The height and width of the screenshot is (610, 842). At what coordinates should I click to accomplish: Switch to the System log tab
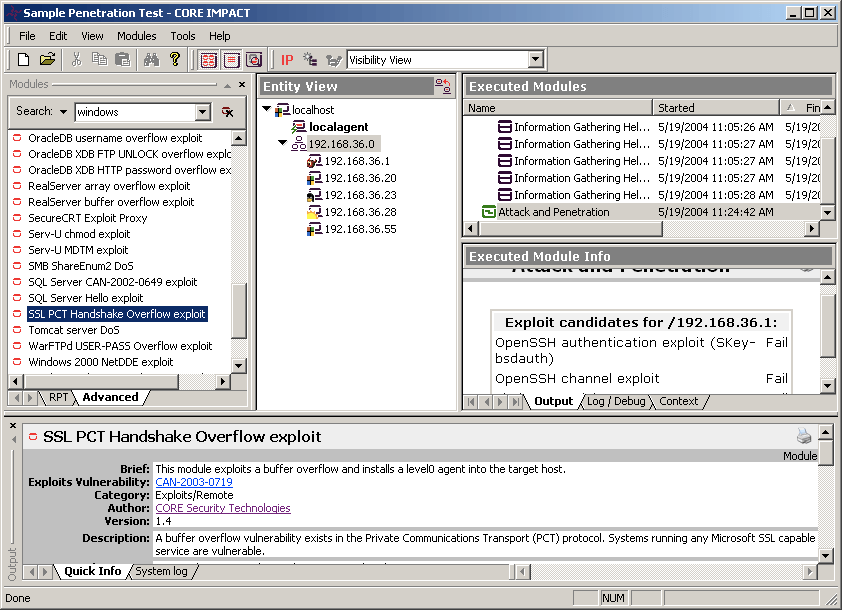tap(161, 571)
